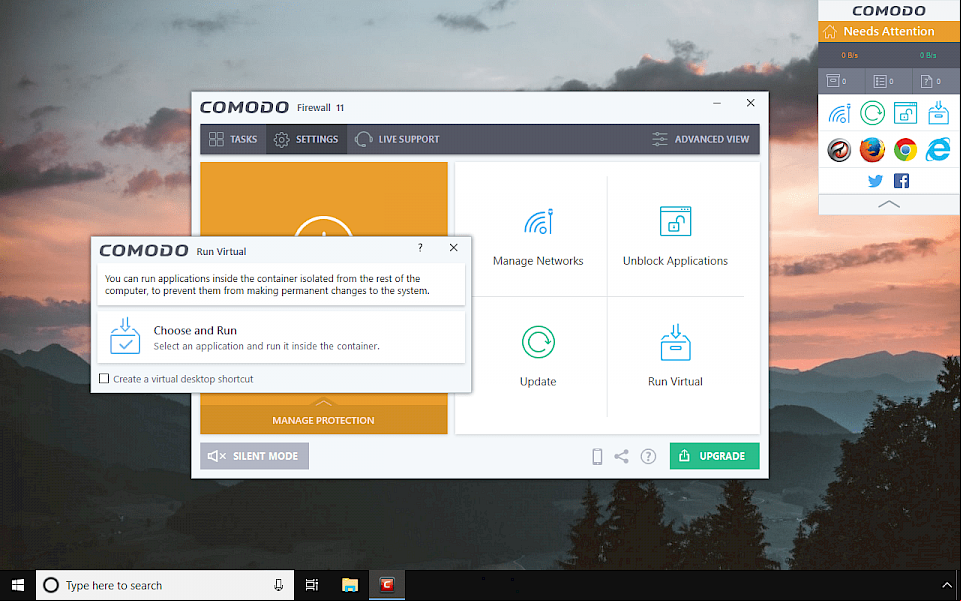Click microphone icon in search box
This screenshot has height=601, width=961.
pyautogui.click(x=278, y=586)
